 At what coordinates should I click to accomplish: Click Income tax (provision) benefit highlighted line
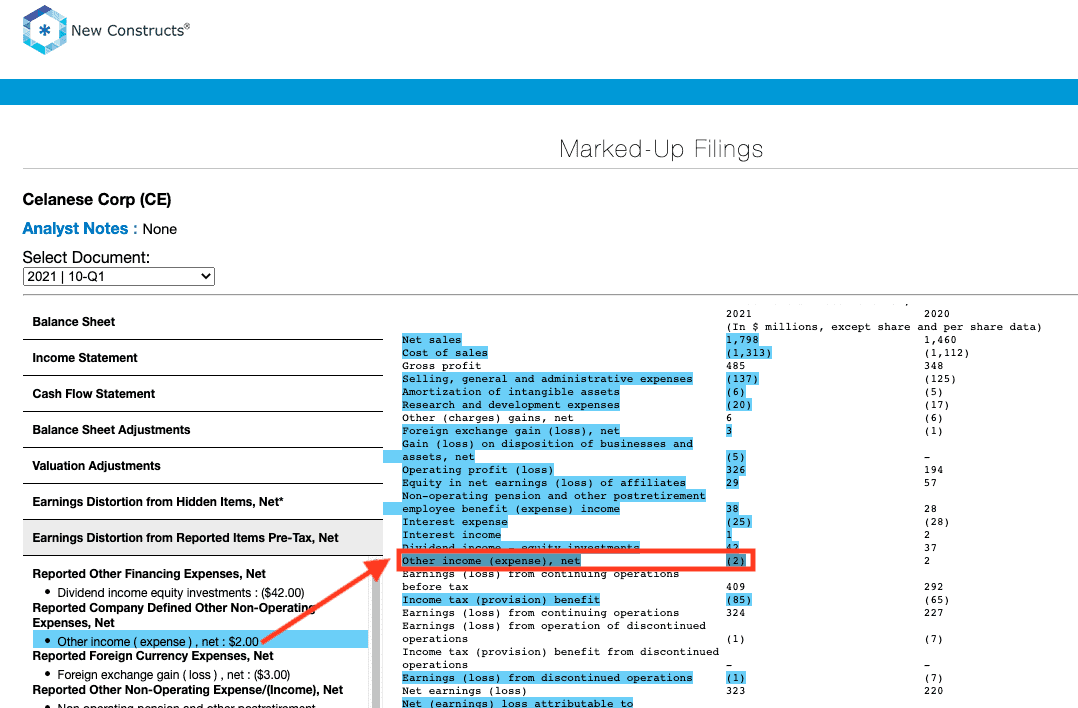pyautogui.click(x=501, y=600)
